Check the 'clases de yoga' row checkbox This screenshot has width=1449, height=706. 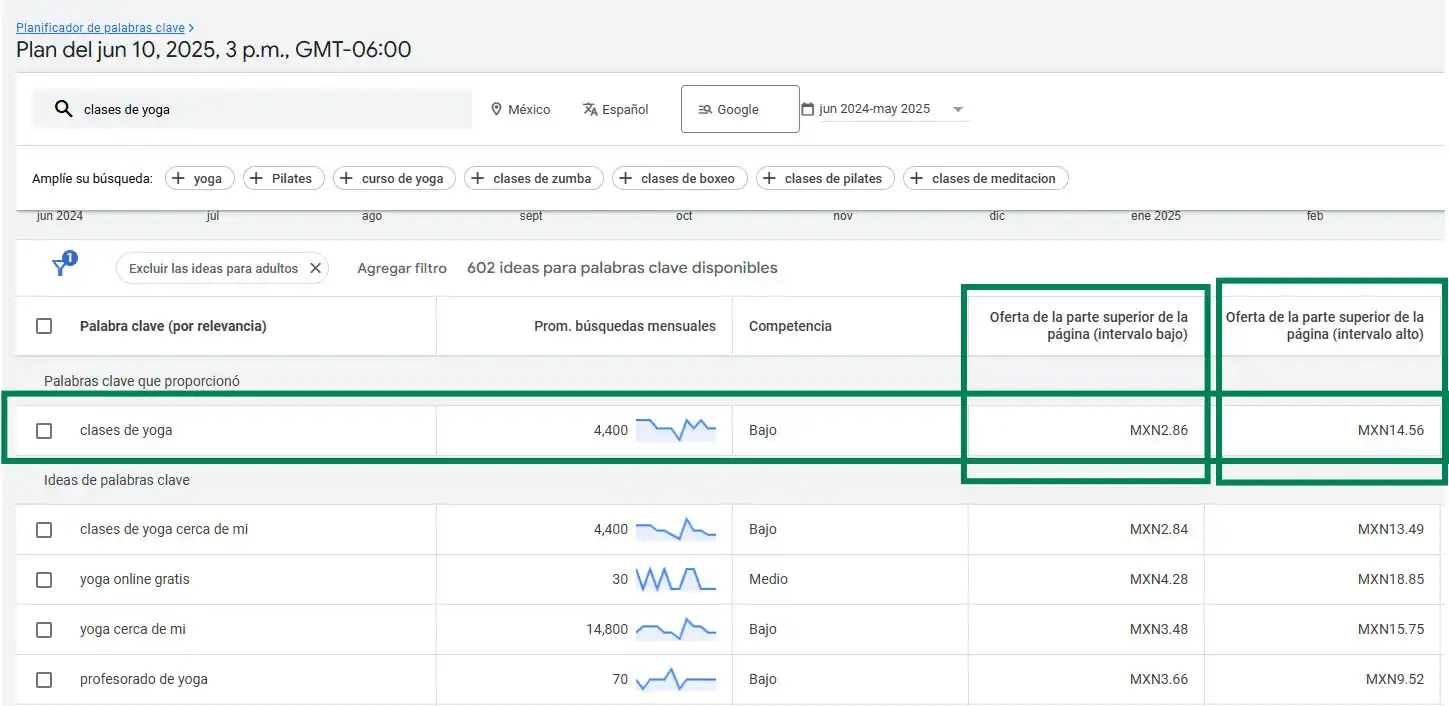tap(44, 430)
